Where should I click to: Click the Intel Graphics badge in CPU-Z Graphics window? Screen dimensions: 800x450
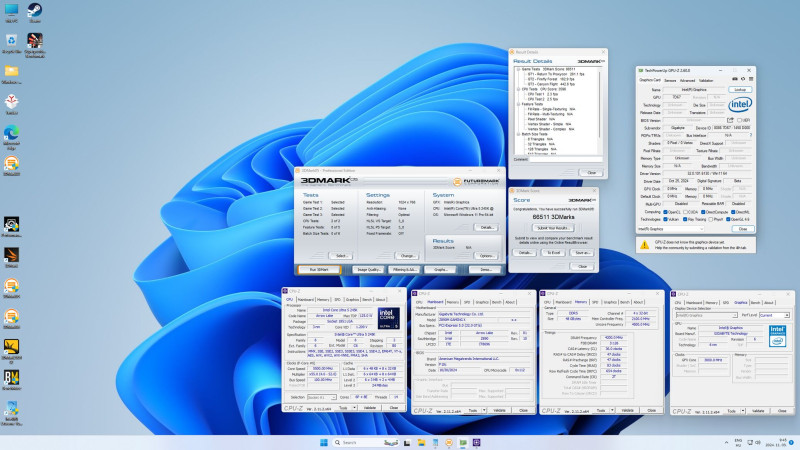pyautogui.click(x=777, y=336)
